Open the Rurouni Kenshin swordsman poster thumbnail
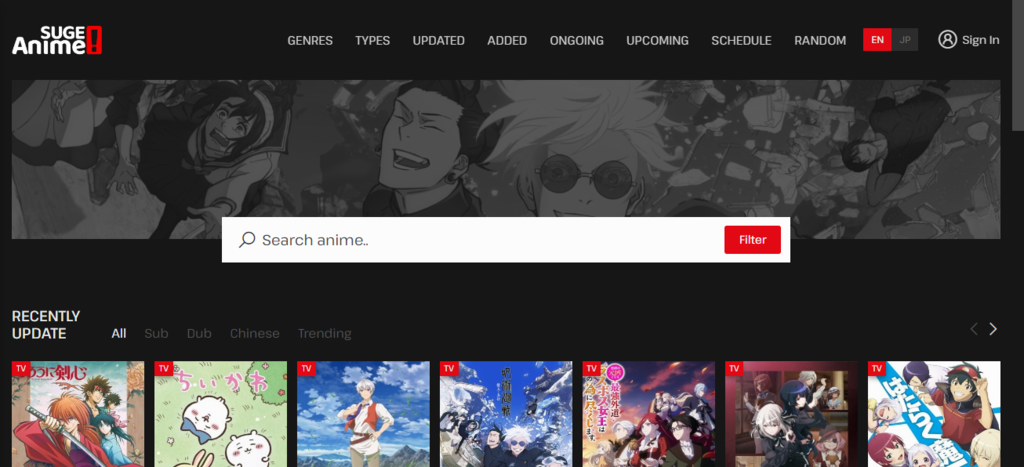 [x=78, y=414]
